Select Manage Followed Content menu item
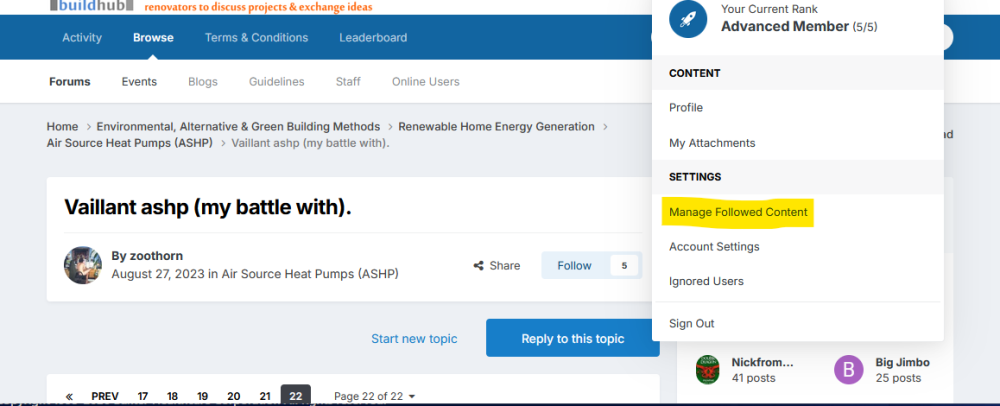The width and height of the screenshot is (1000, 406). [x=738, y=212]
